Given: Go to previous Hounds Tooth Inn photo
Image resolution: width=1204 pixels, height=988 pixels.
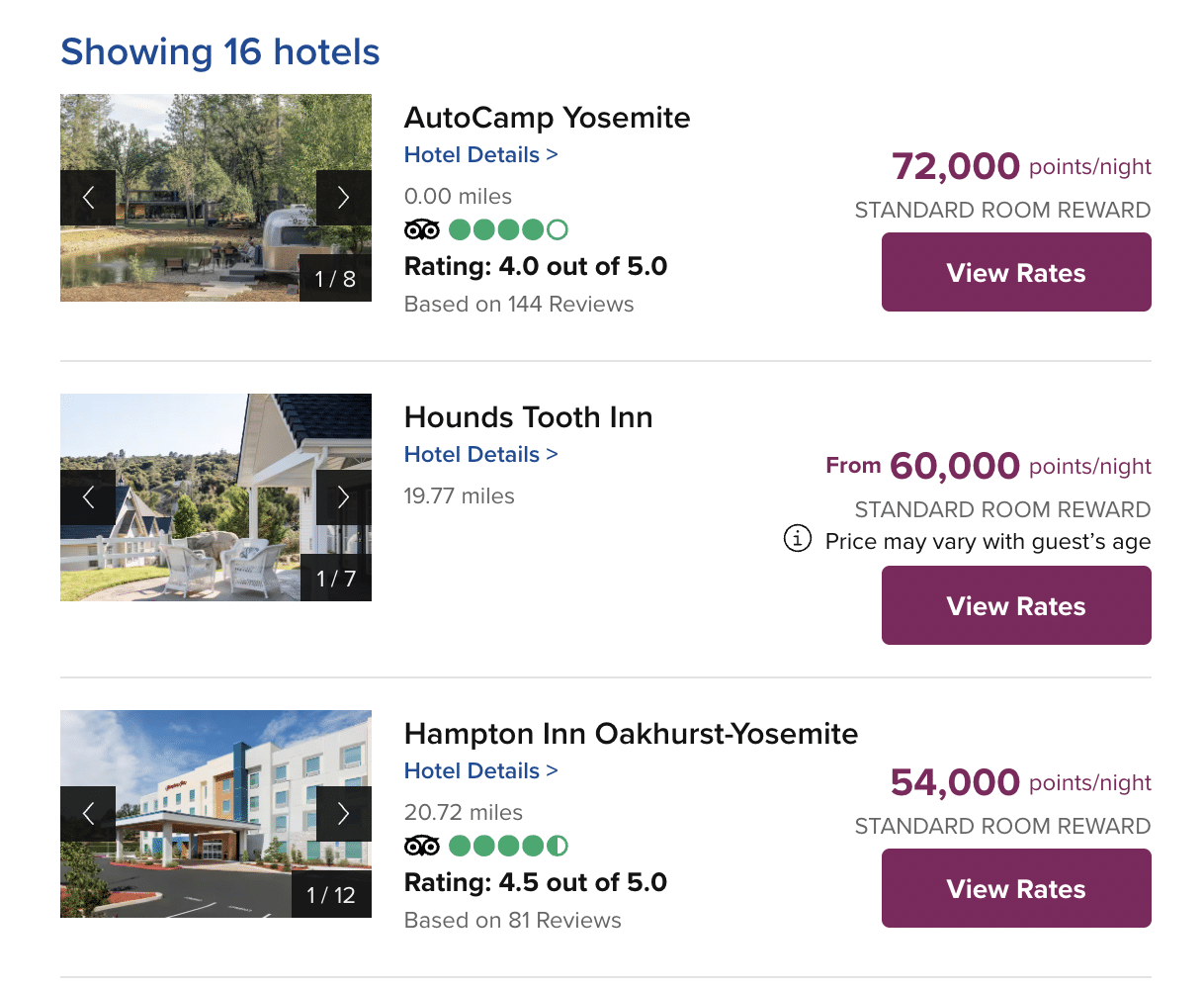Looking at the screenshot, I should (x=88, y=497).
